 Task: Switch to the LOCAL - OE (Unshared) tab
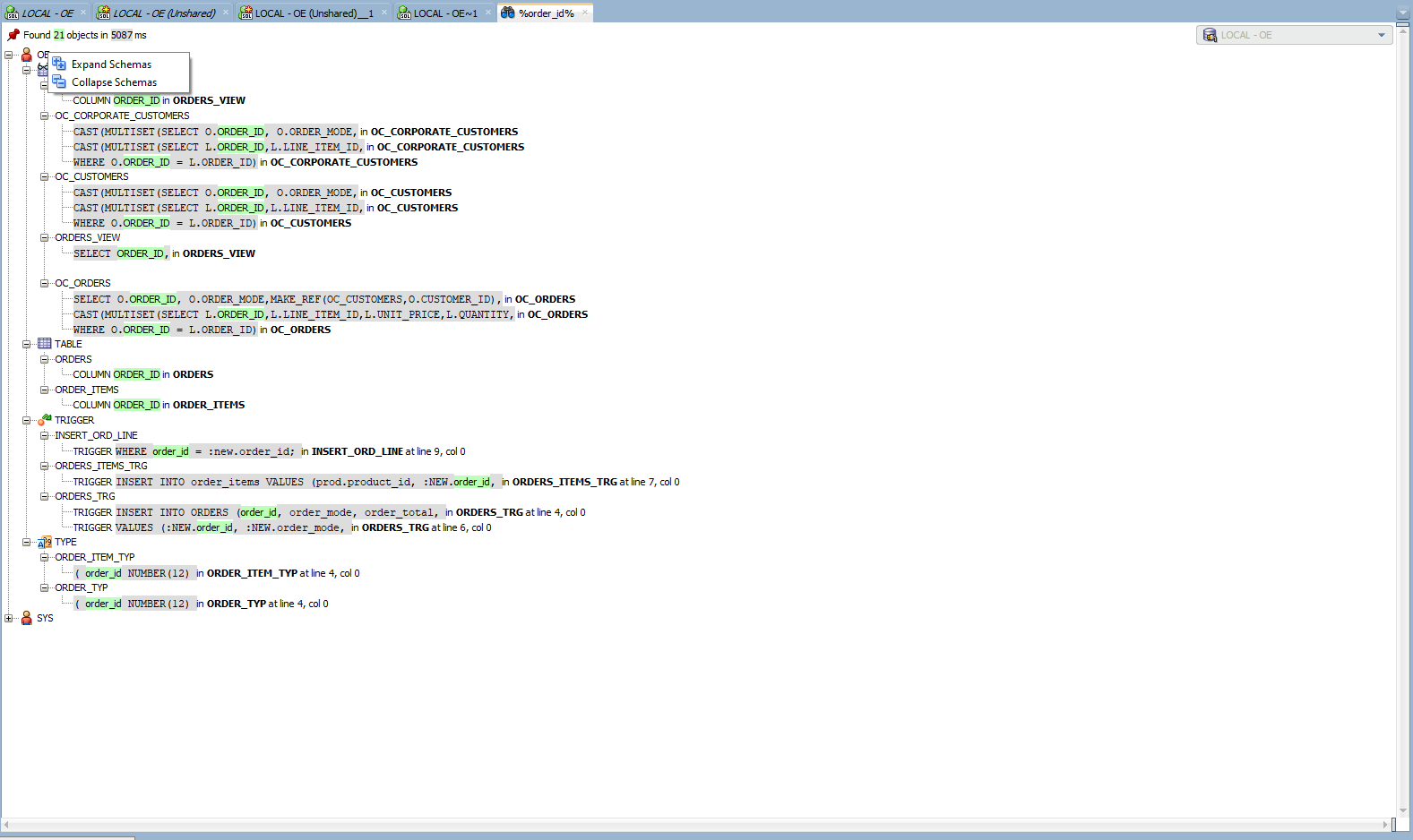tap(163, 13)
